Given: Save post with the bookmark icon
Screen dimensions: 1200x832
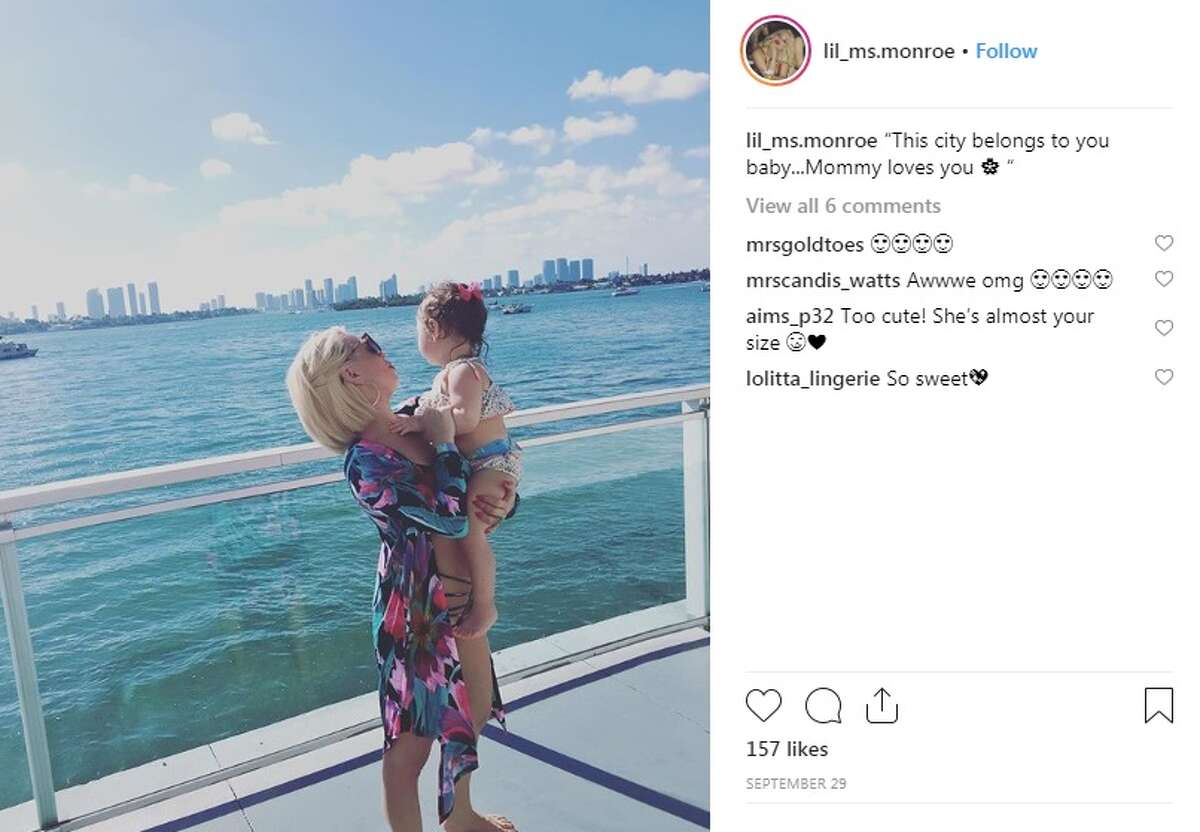Looking at the screenshot, I should [x=1158, y=706].
